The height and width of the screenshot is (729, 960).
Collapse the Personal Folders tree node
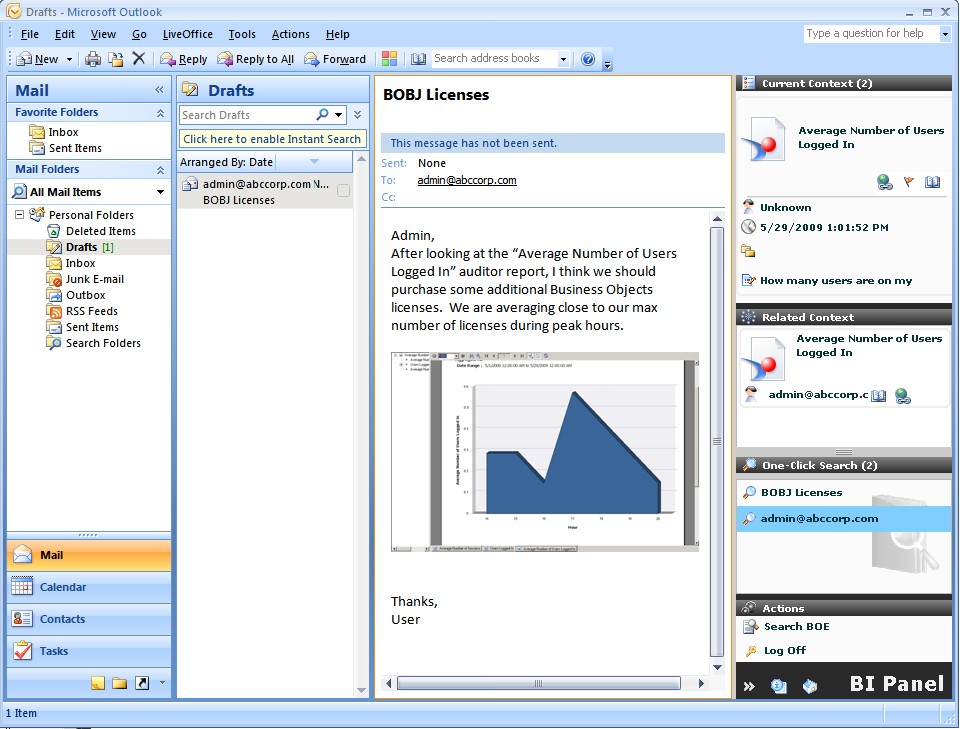20,214
